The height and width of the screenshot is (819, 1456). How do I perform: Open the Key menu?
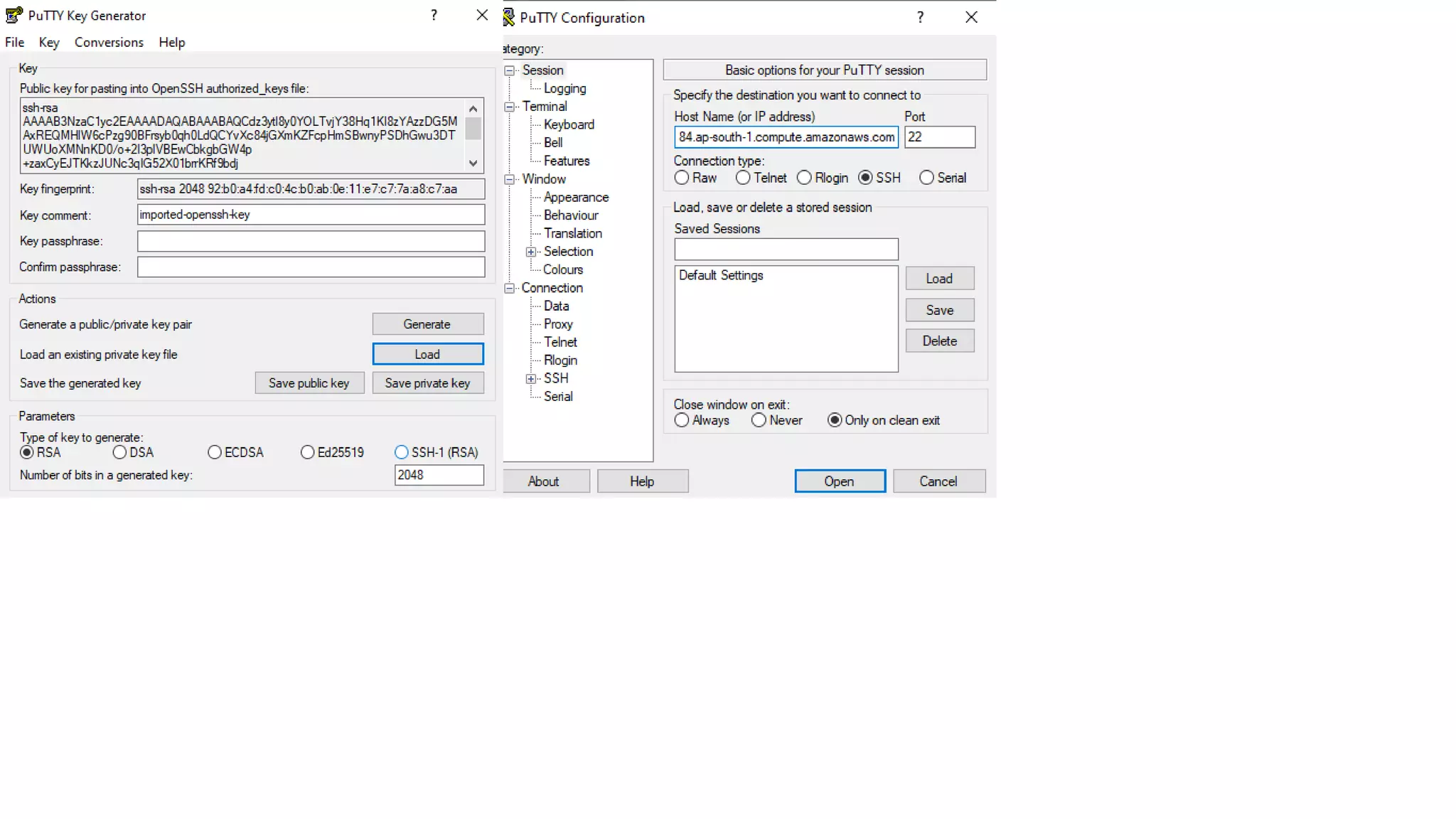pos(49,42)
